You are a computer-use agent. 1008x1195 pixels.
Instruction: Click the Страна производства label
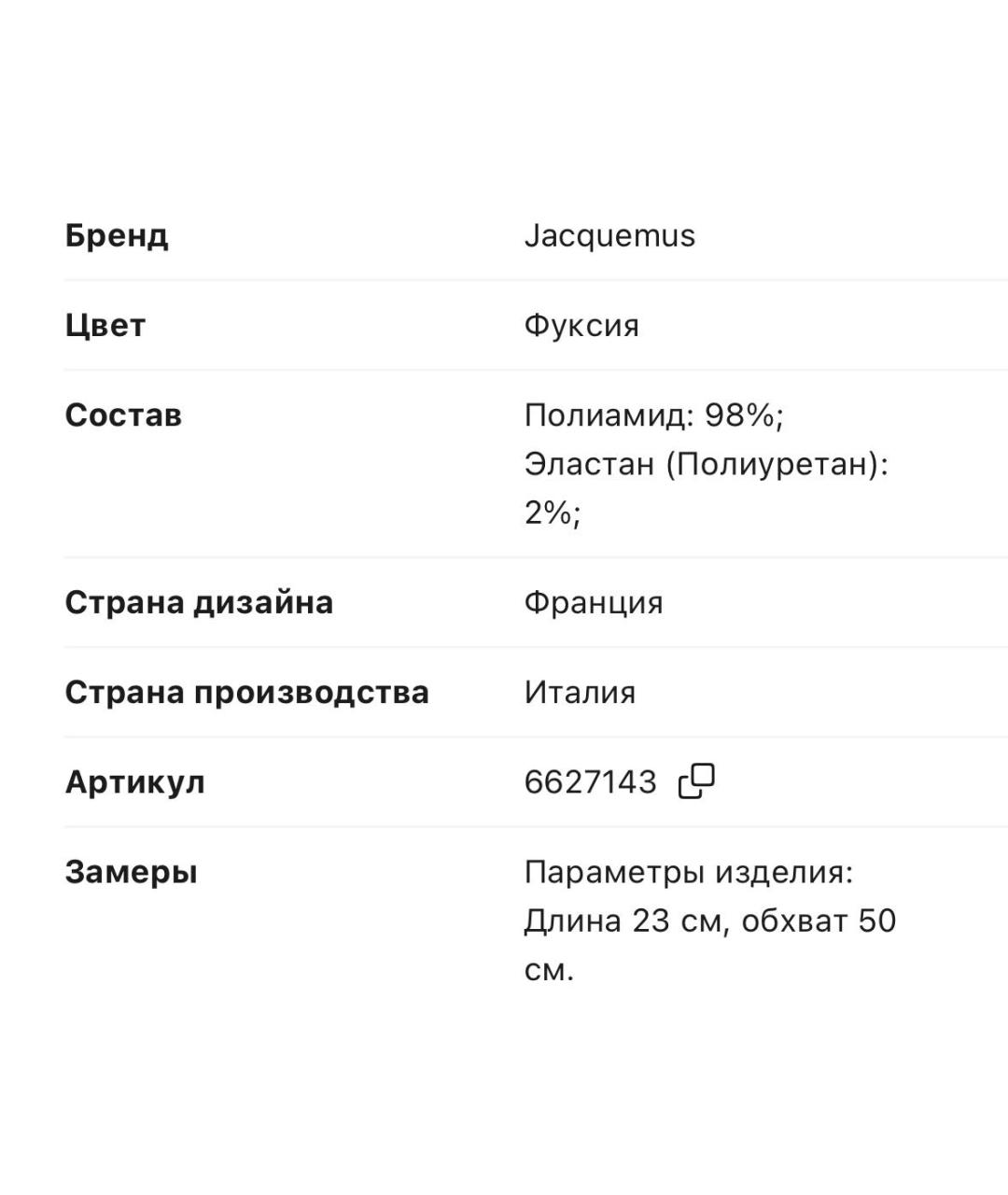tap(245, 692)
